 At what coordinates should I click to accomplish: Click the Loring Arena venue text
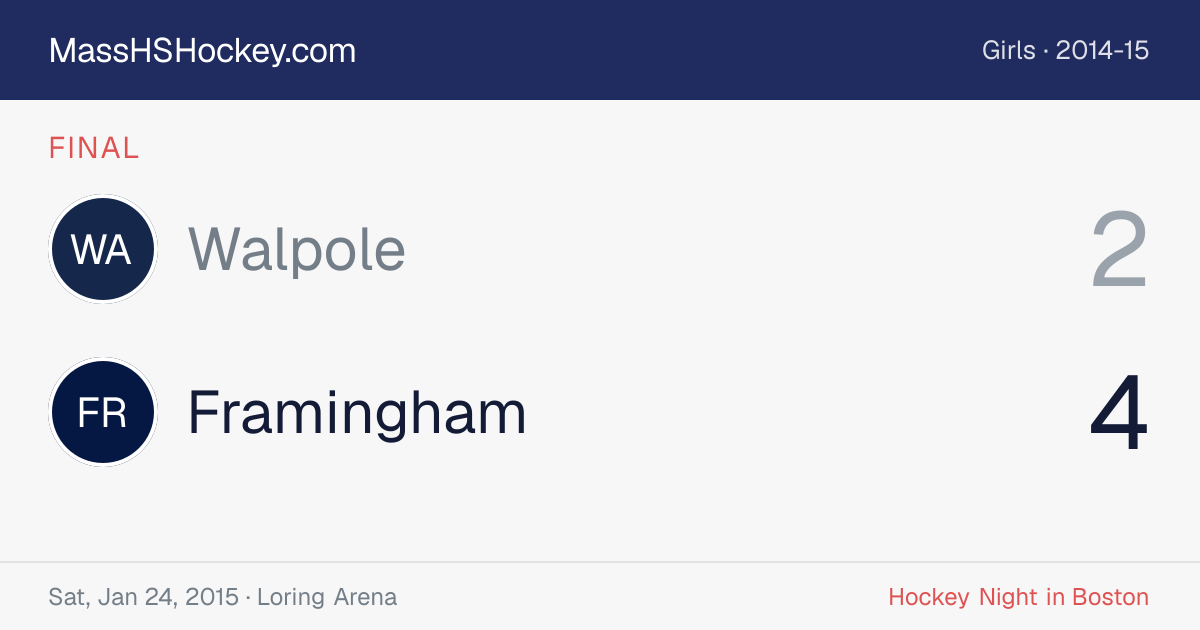tap(327, 597)
